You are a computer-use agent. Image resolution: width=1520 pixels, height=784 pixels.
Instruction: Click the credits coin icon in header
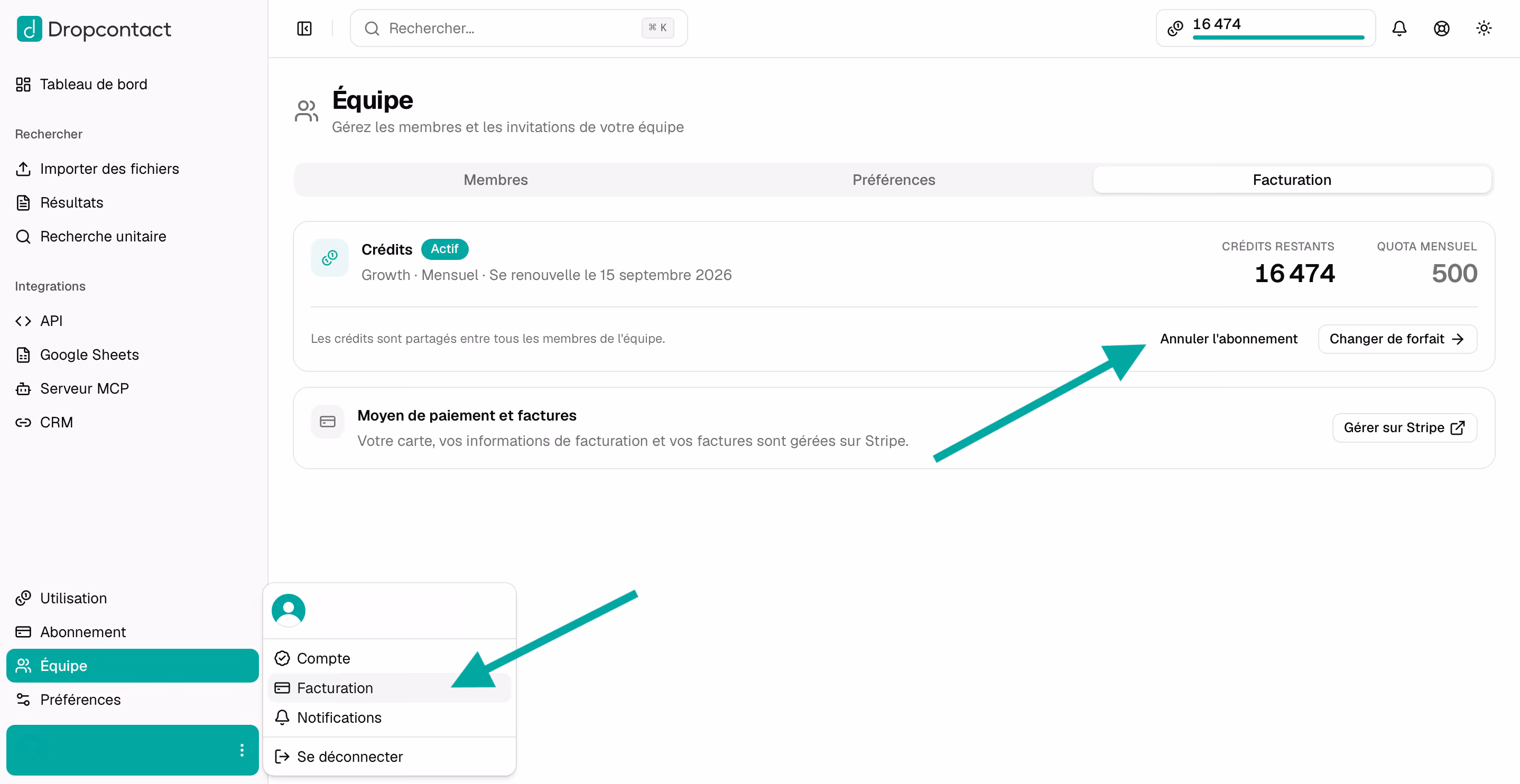click(1175, 29)
